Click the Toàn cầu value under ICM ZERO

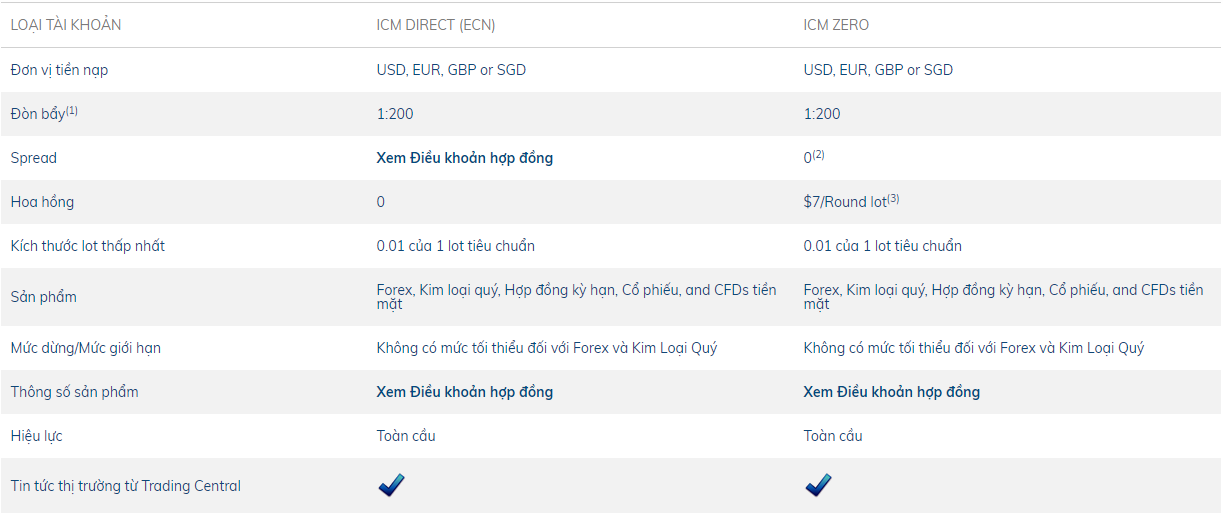(x=833, y=436)
